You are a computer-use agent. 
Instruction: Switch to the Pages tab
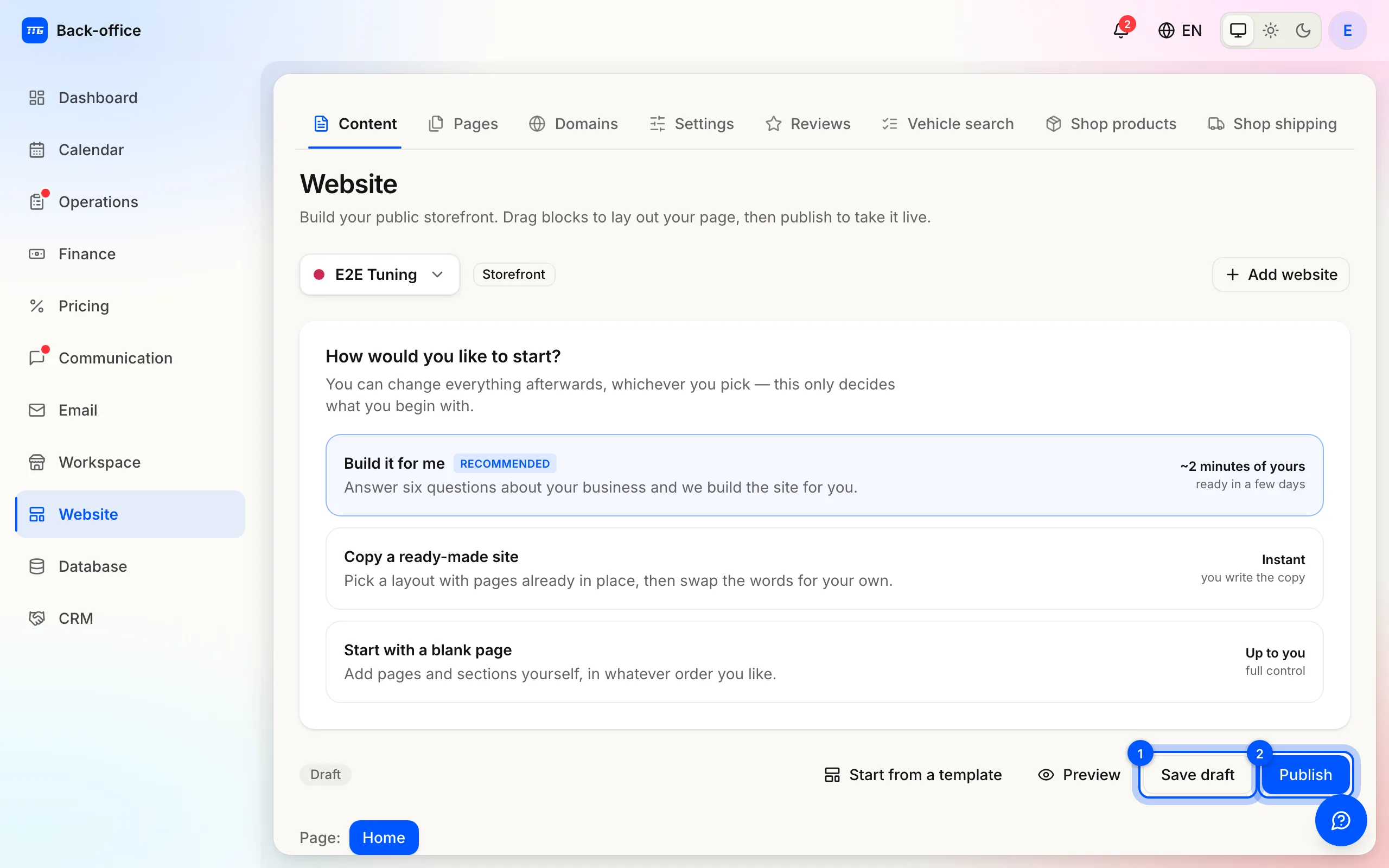tap(463, 124)
